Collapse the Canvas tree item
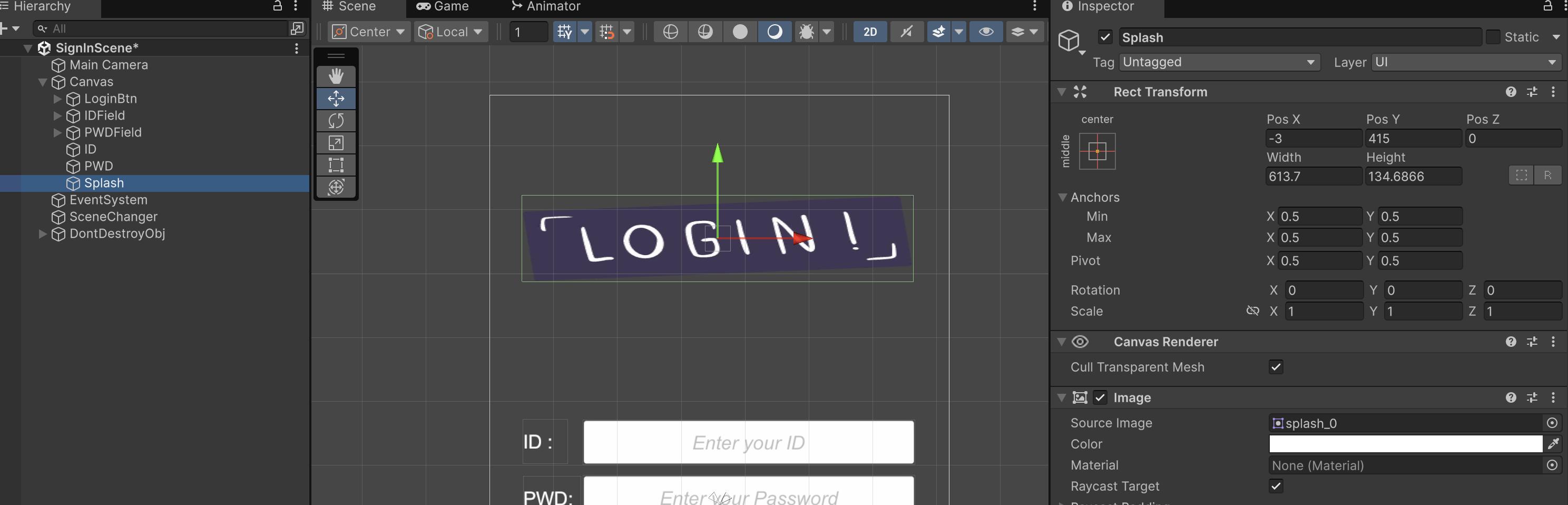 [x=43, y=82]
